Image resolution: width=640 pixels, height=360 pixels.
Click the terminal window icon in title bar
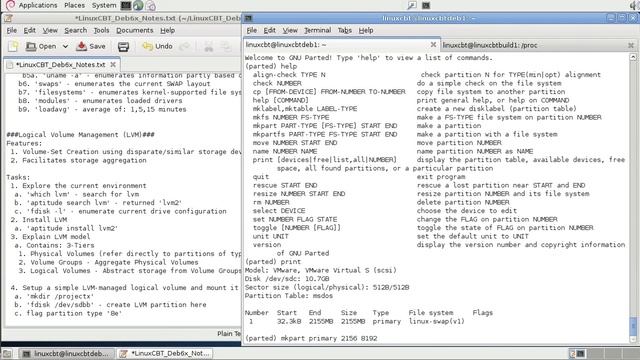[249, 18]
